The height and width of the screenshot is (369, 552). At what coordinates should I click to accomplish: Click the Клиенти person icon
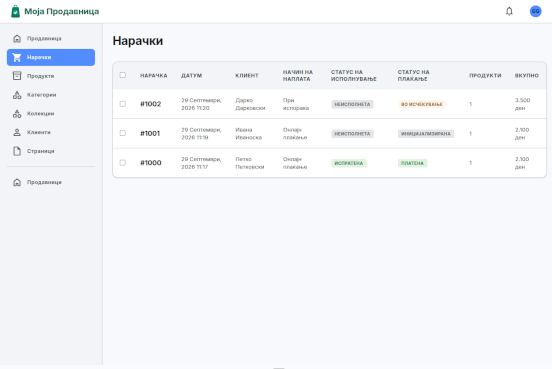17,132
